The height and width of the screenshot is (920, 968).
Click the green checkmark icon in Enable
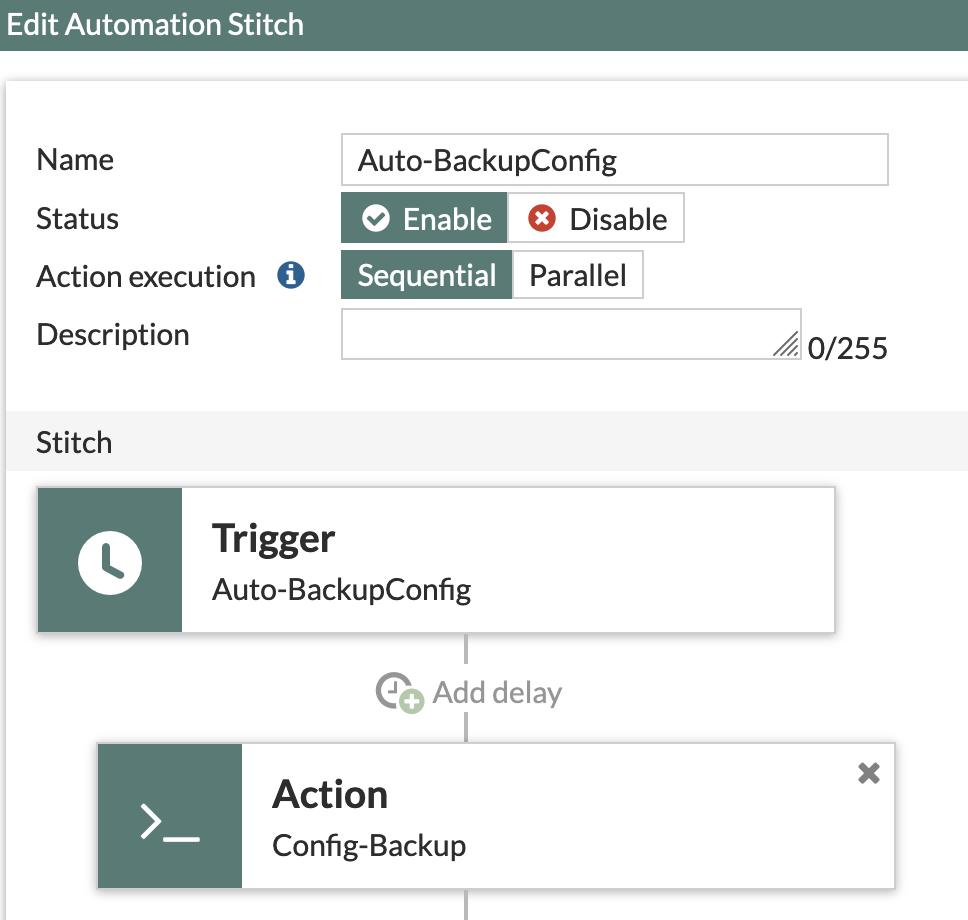(x=375, y=218)
